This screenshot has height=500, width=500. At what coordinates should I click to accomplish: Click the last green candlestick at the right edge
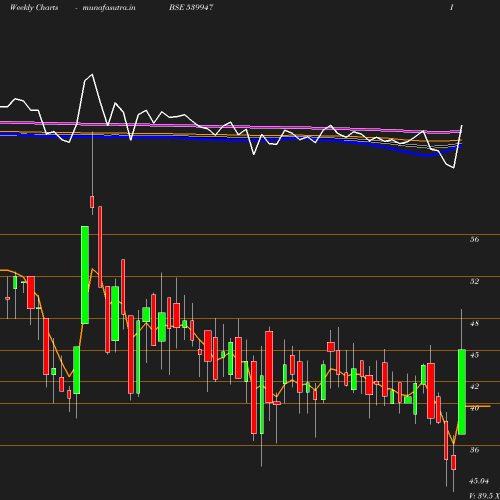tap(462, 392)
